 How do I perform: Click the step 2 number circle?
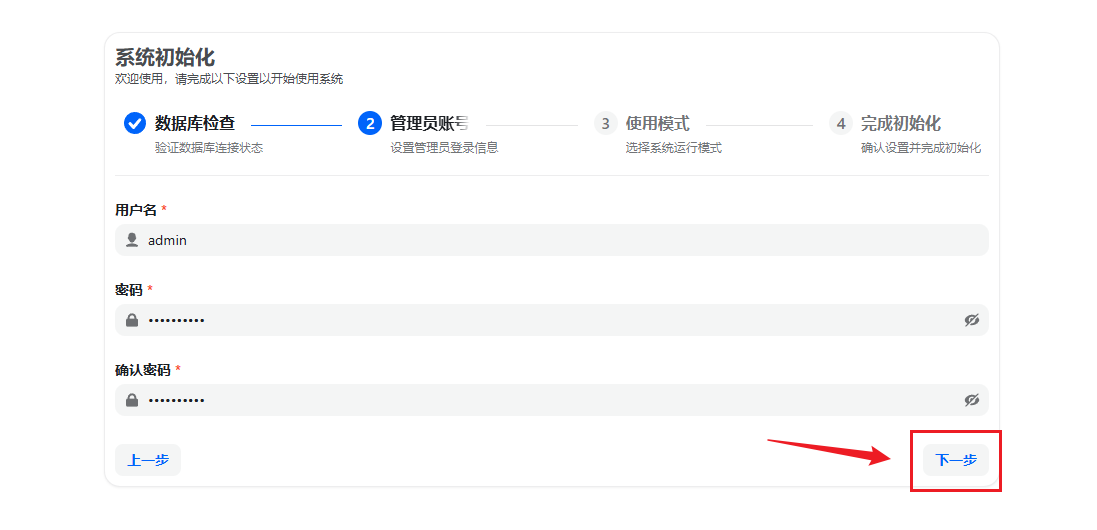click(x=370, y=123)
